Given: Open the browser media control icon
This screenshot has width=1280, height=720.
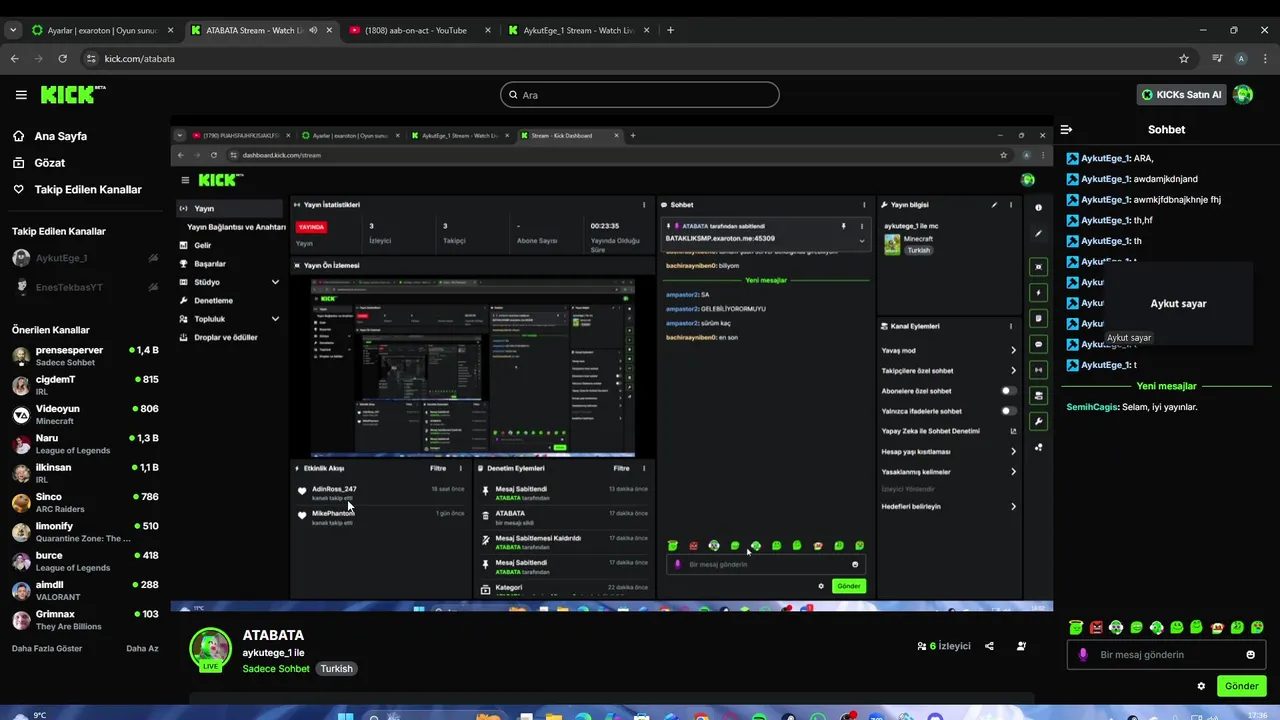Looking at the screenshot, I should 1217,58.
